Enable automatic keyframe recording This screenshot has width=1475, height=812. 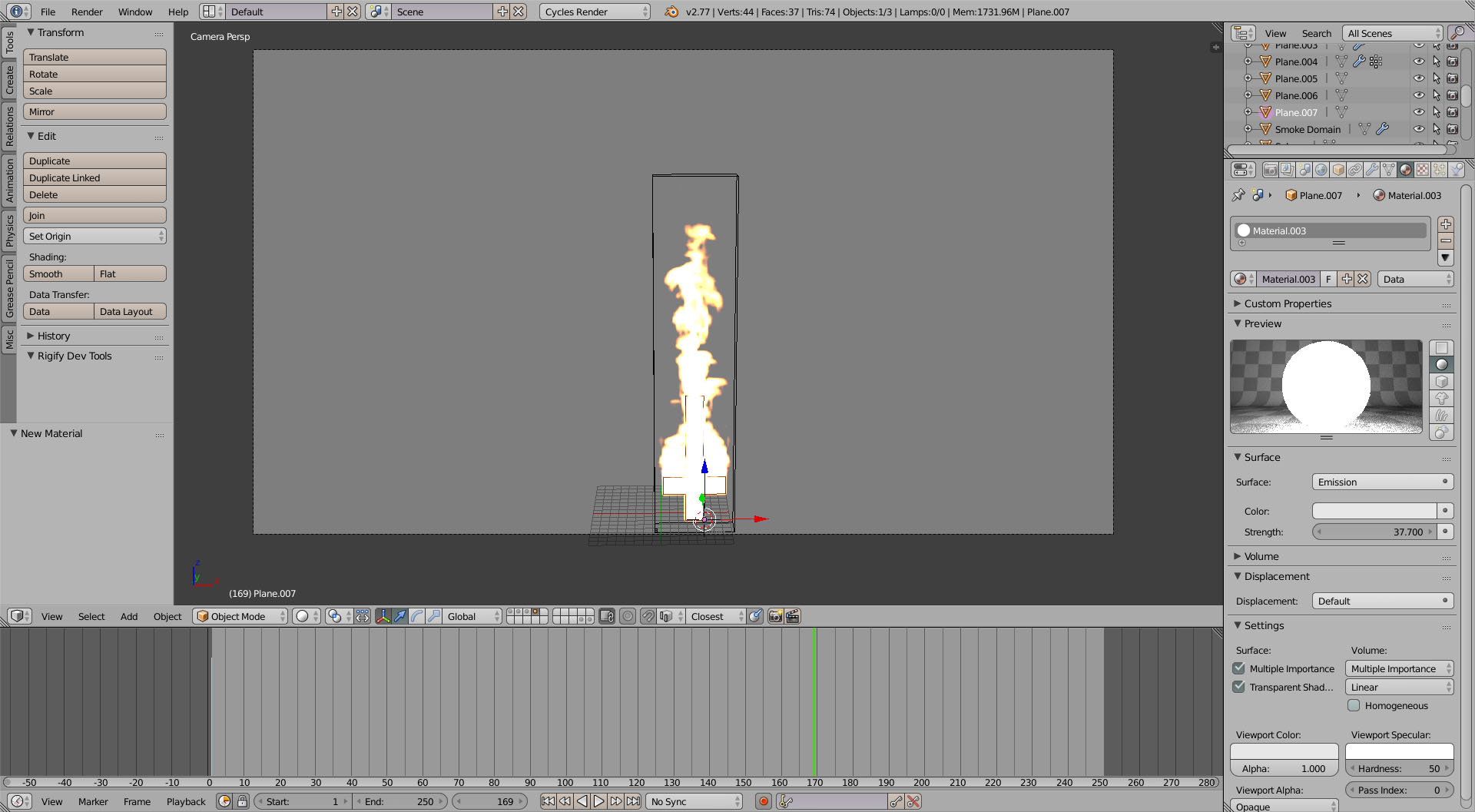click(x=764, y=801)
